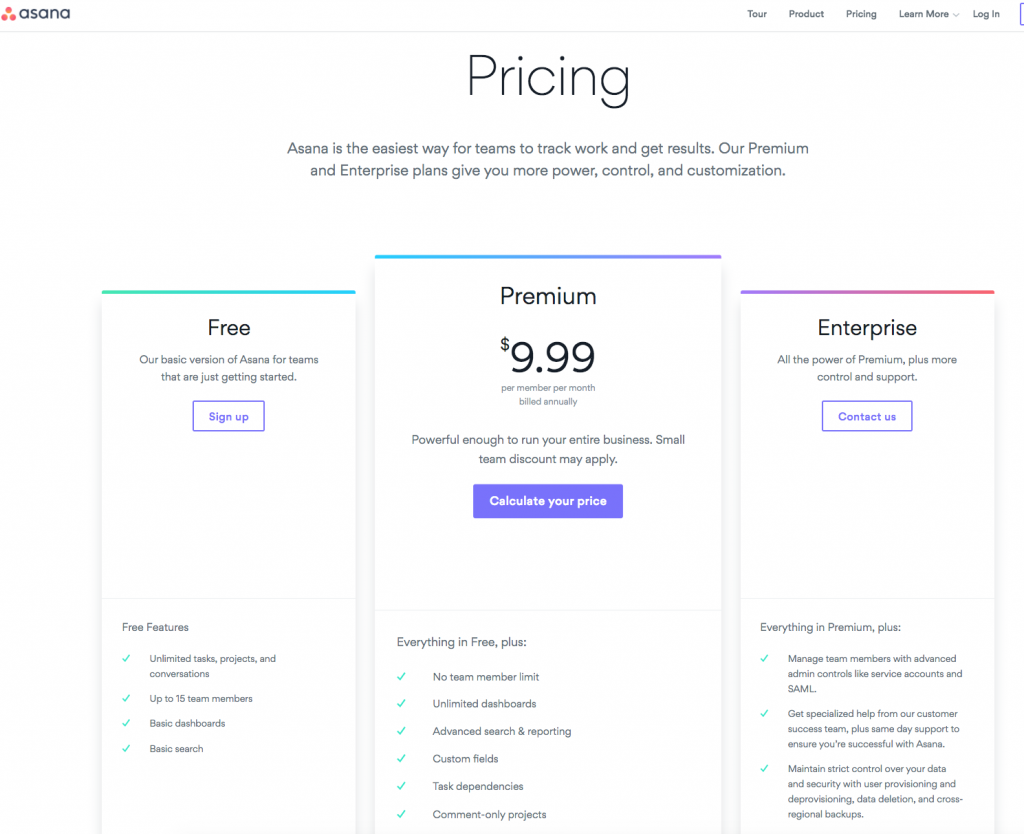This screenshot has width=1024, height=834.
Task: Click checkmark beside "Advanced search & reporting"
Action: pyautogui.click(x=401, y=731)
